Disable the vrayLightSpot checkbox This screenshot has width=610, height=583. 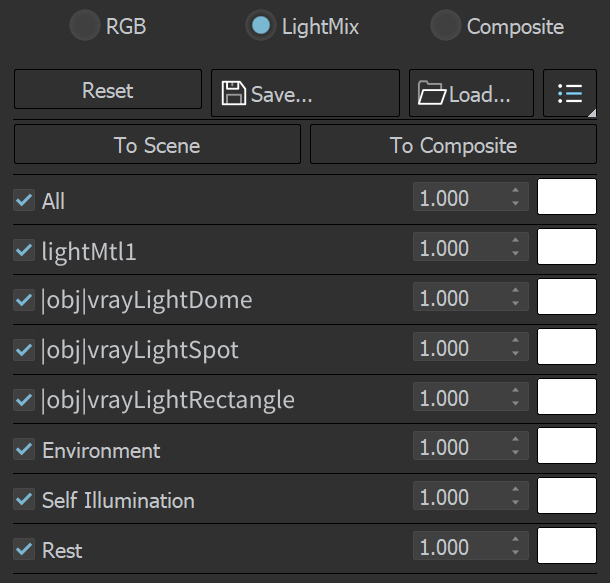[24, 350]
